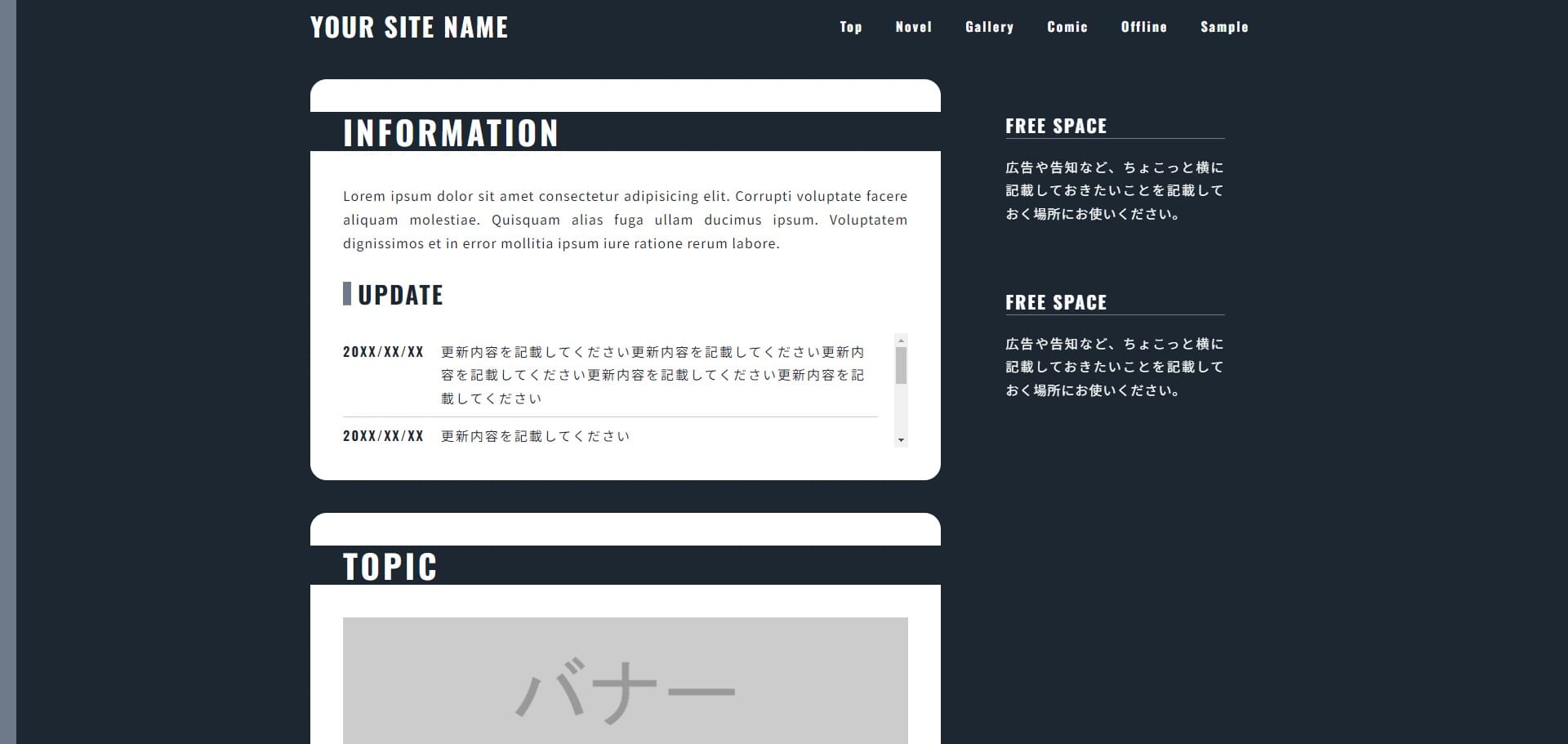Click the update list scroll-up arrow
Image resolution: width=1568 pixels, height=744 pixels.
(x=901, y=341)
